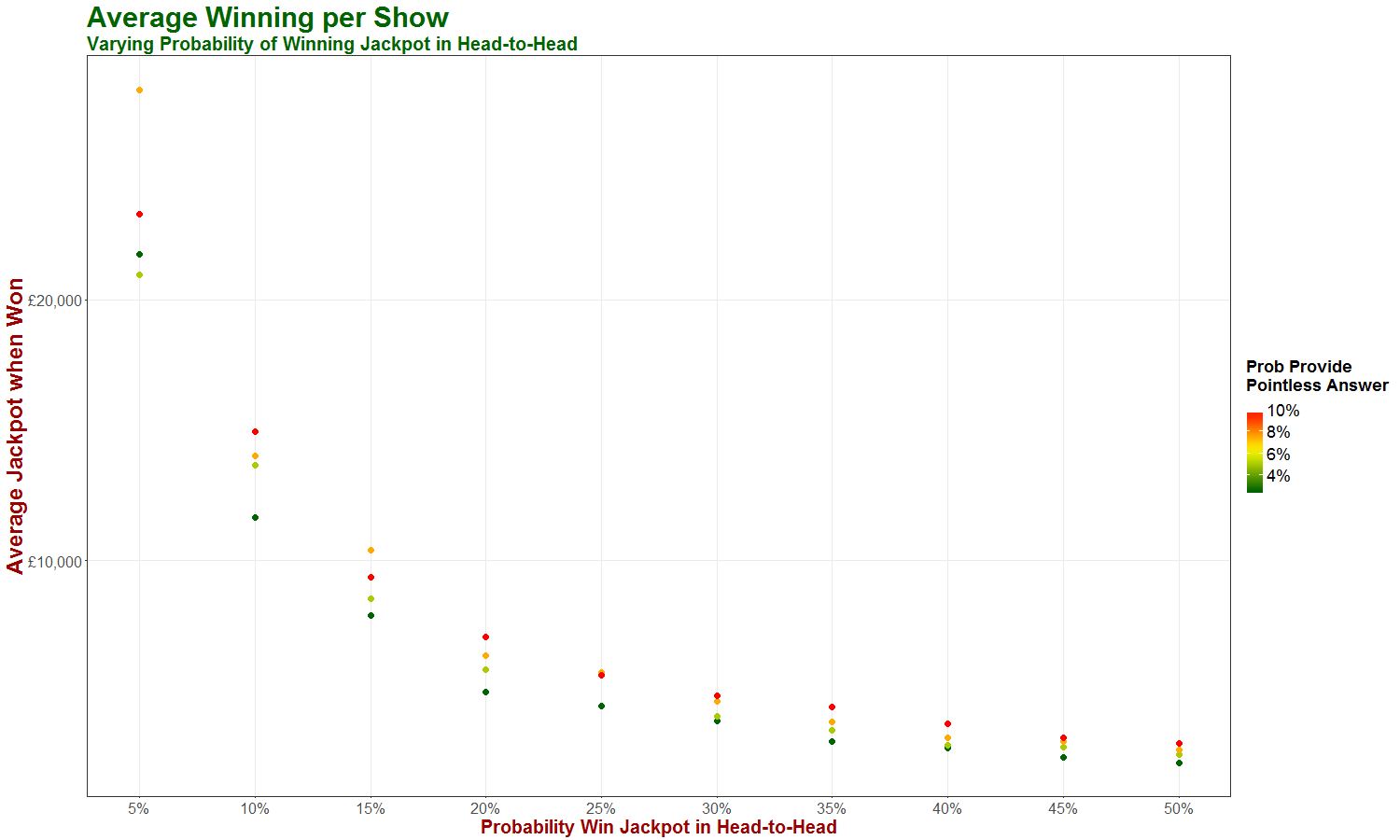Click the red data point at 5%
1400x840 pixels.
pyautogui.click(x=139, y=215)
